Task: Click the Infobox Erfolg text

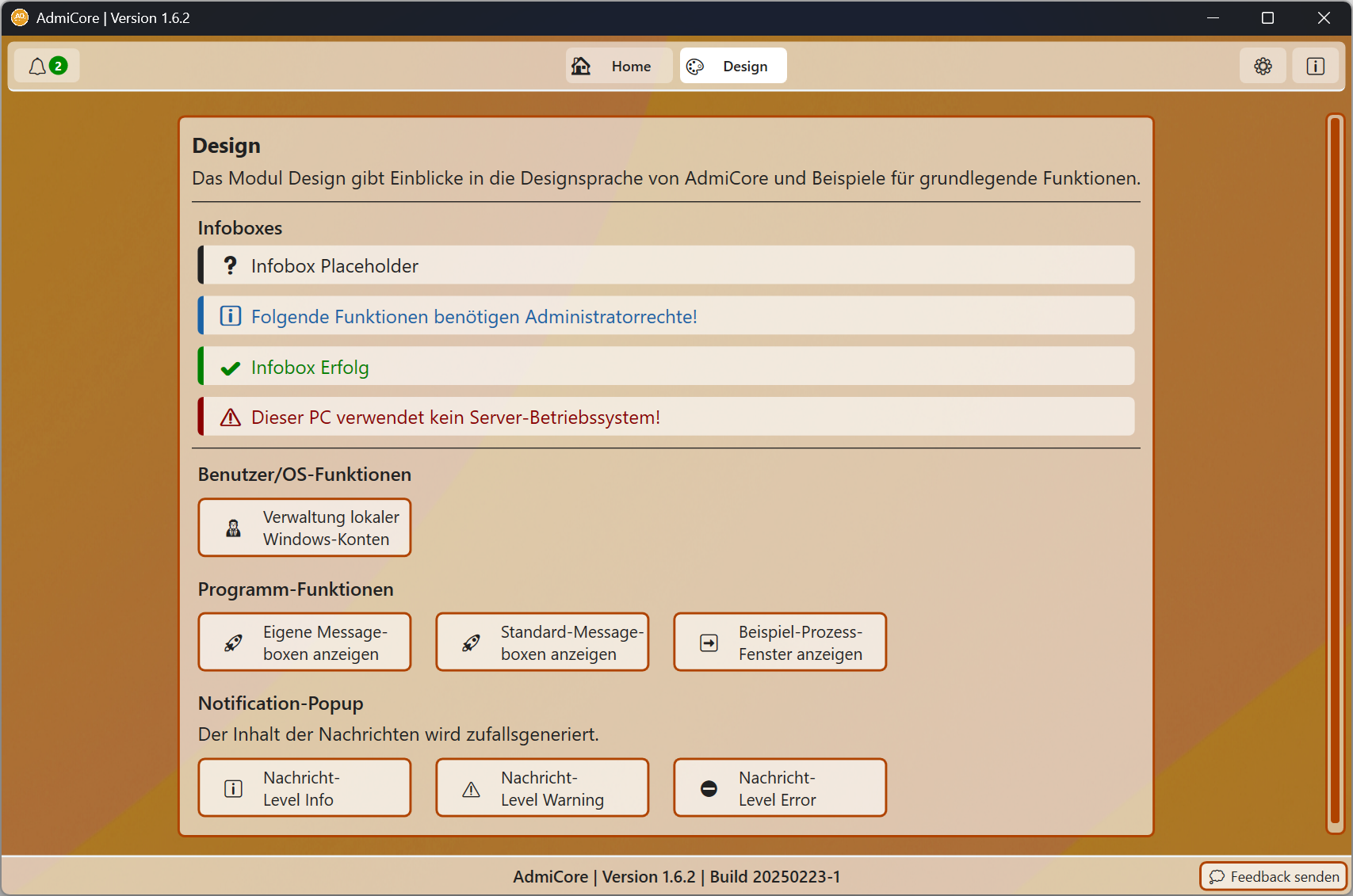Action: (310, 367)
